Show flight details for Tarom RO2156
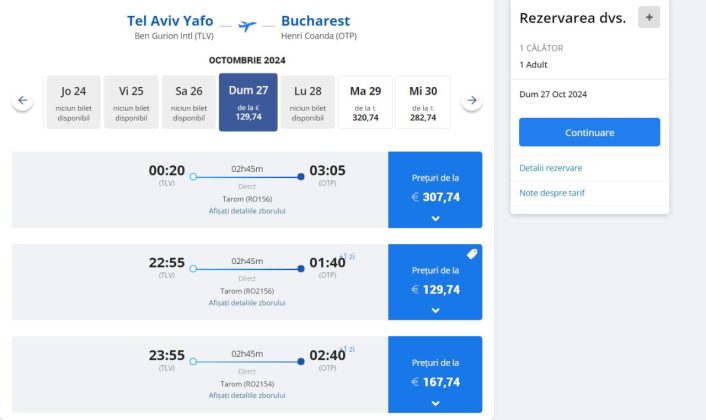The height and width of the screenshot is (420, 706). coord(247,303)
